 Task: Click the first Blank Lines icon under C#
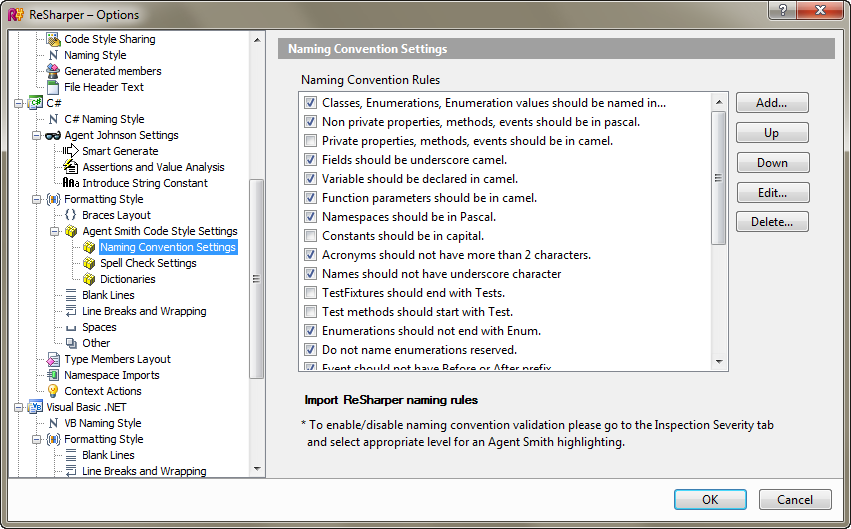tap(71, 295)
